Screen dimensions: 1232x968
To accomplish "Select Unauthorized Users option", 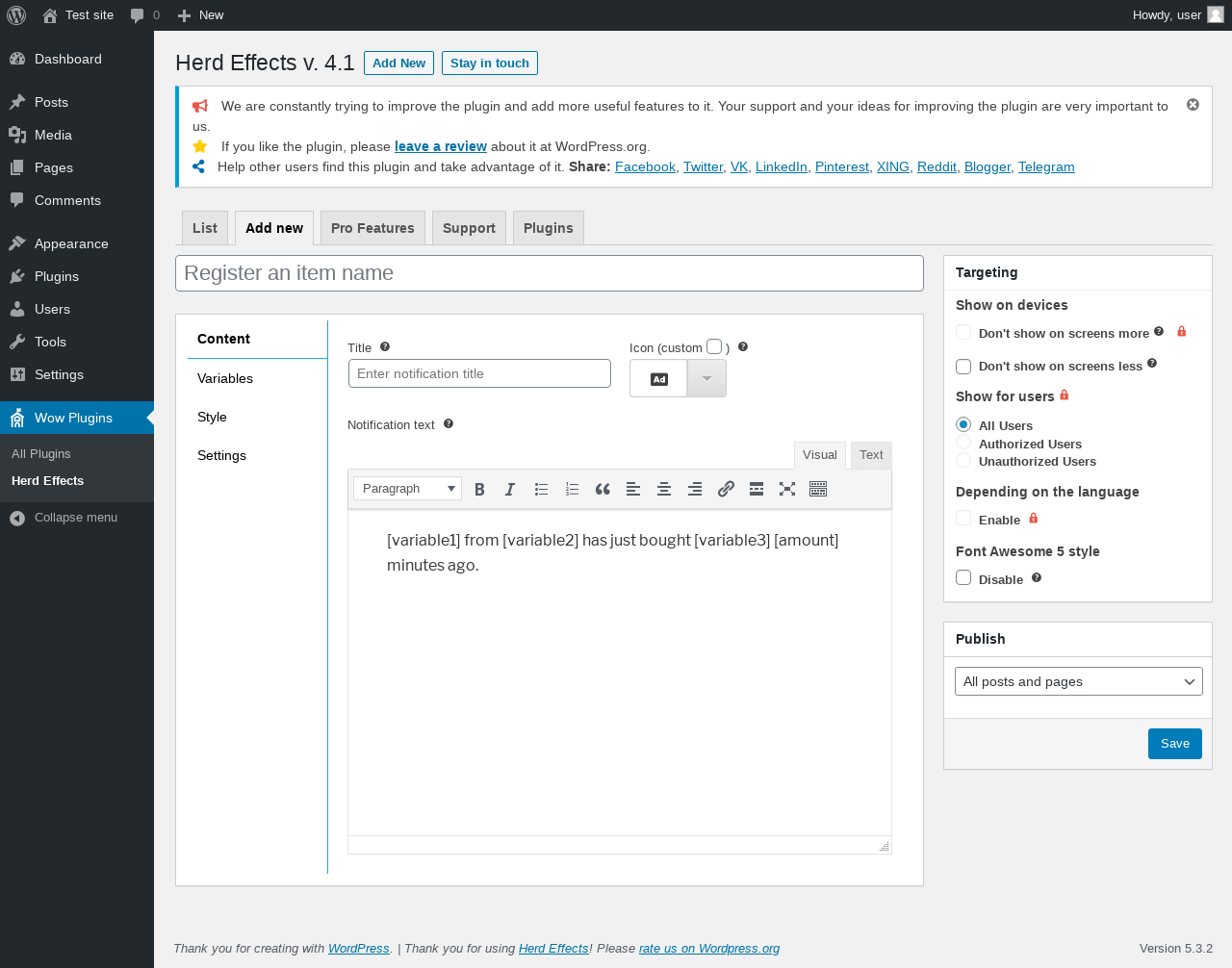I will [x=963, y=460].
